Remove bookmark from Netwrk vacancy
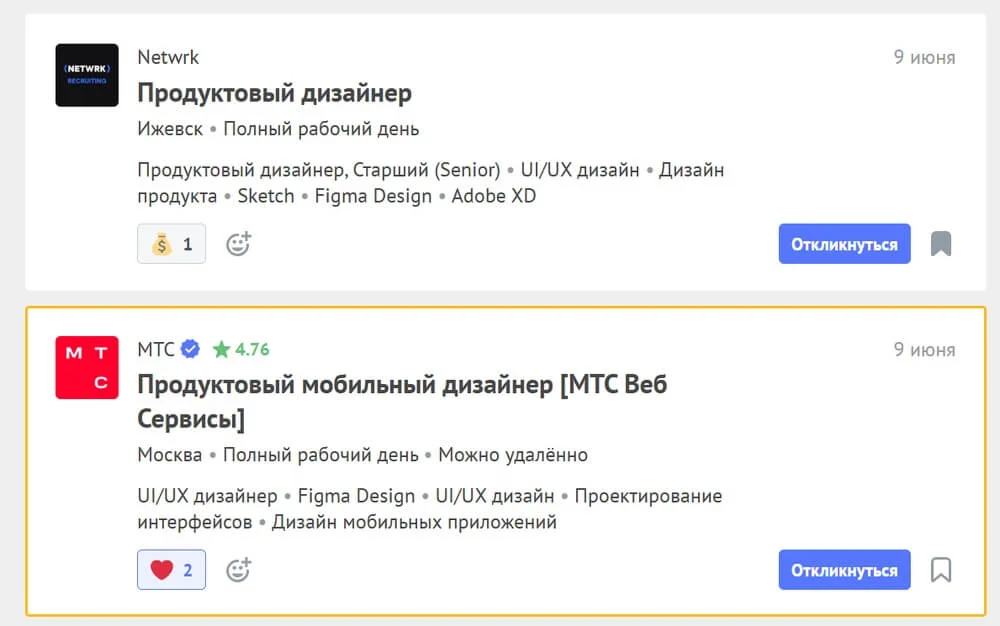1000x626 pixels. point(940,244)
